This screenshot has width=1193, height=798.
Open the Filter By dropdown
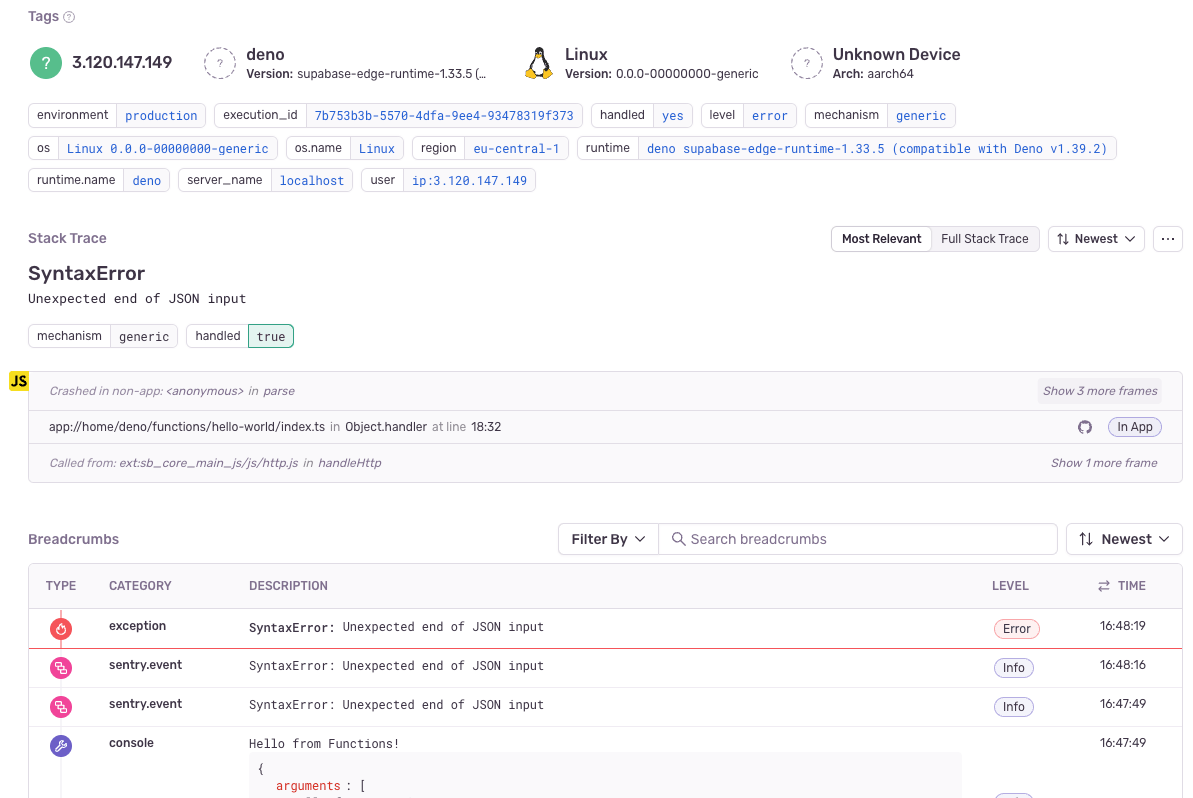coord(608,539)
